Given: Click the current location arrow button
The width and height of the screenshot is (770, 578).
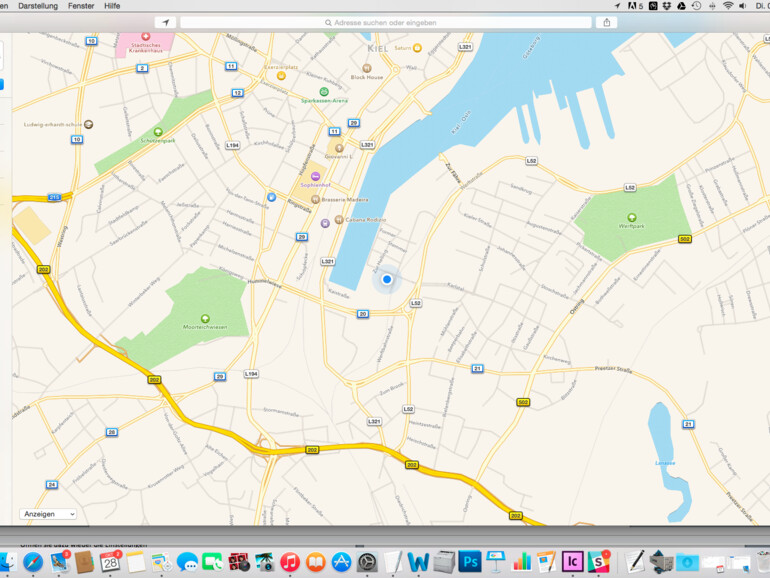Looking at the screenshot, I should tap(166, 22).
